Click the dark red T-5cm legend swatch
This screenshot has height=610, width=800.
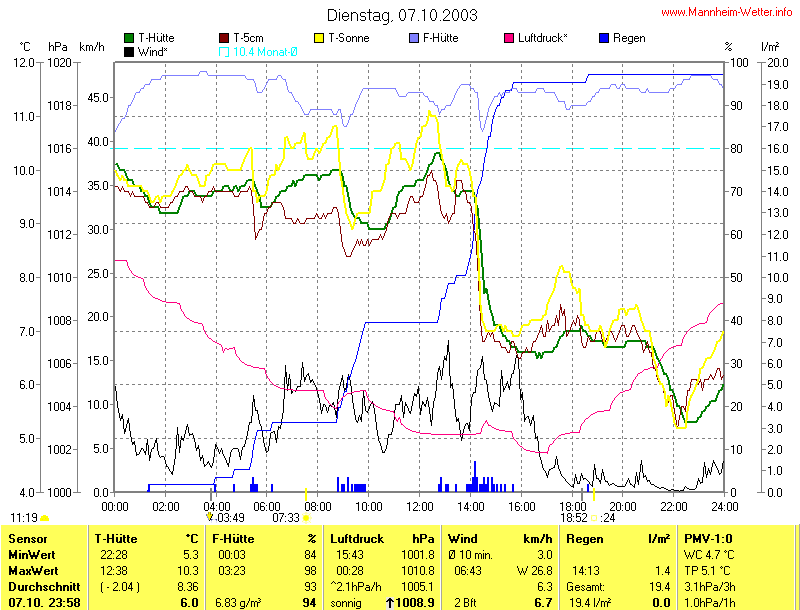pyautogui.click(x=225, y=38)
